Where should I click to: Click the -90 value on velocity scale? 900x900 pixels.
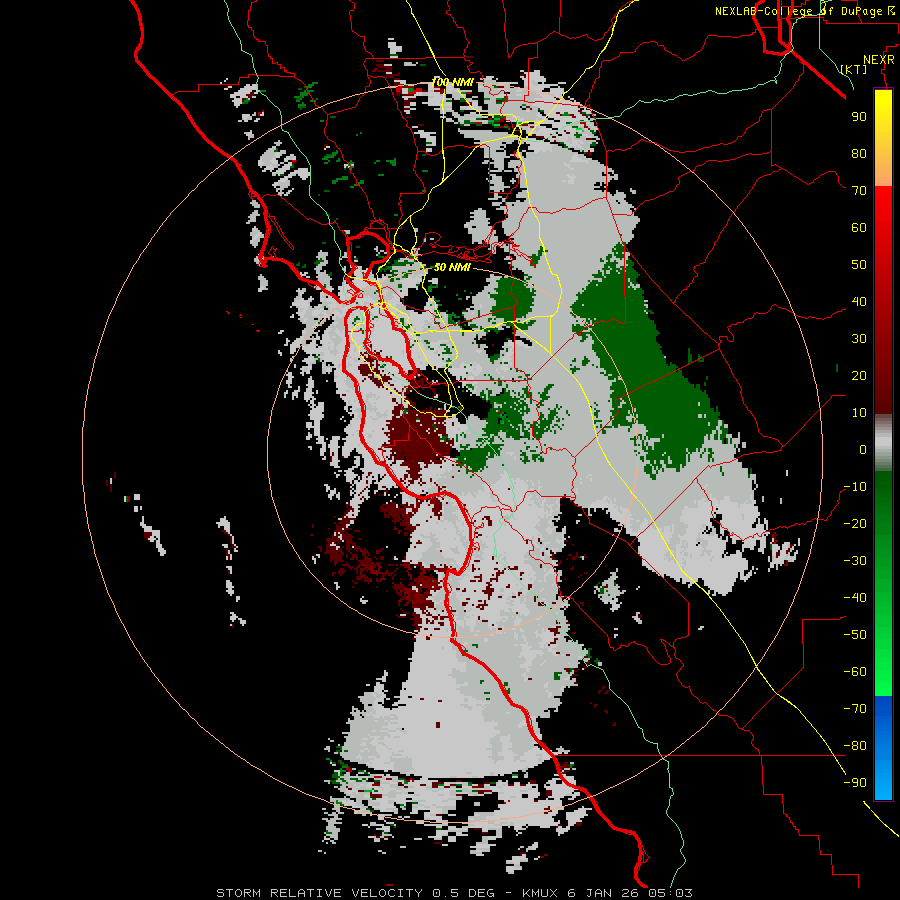point(855,783)
